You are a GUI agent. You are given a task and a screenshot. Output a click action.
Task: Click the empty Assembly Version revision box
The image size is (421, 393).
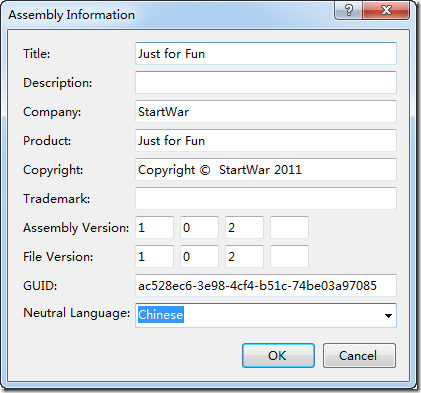coord(289,227)
